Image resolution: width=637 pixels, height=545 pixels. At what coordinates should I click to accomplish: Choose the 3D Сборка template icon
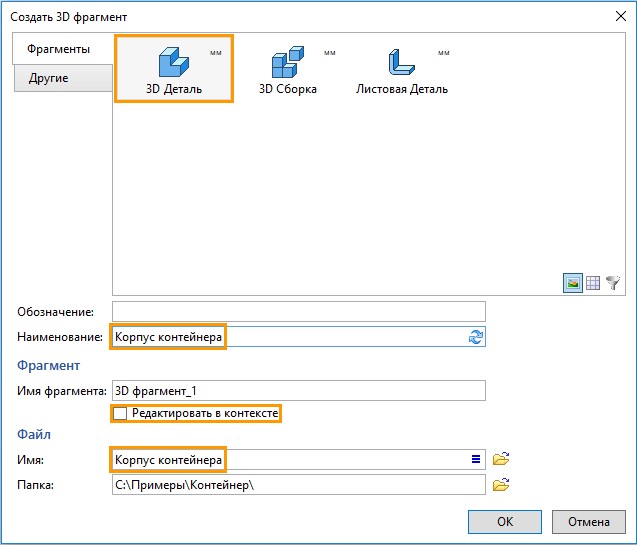288,62
